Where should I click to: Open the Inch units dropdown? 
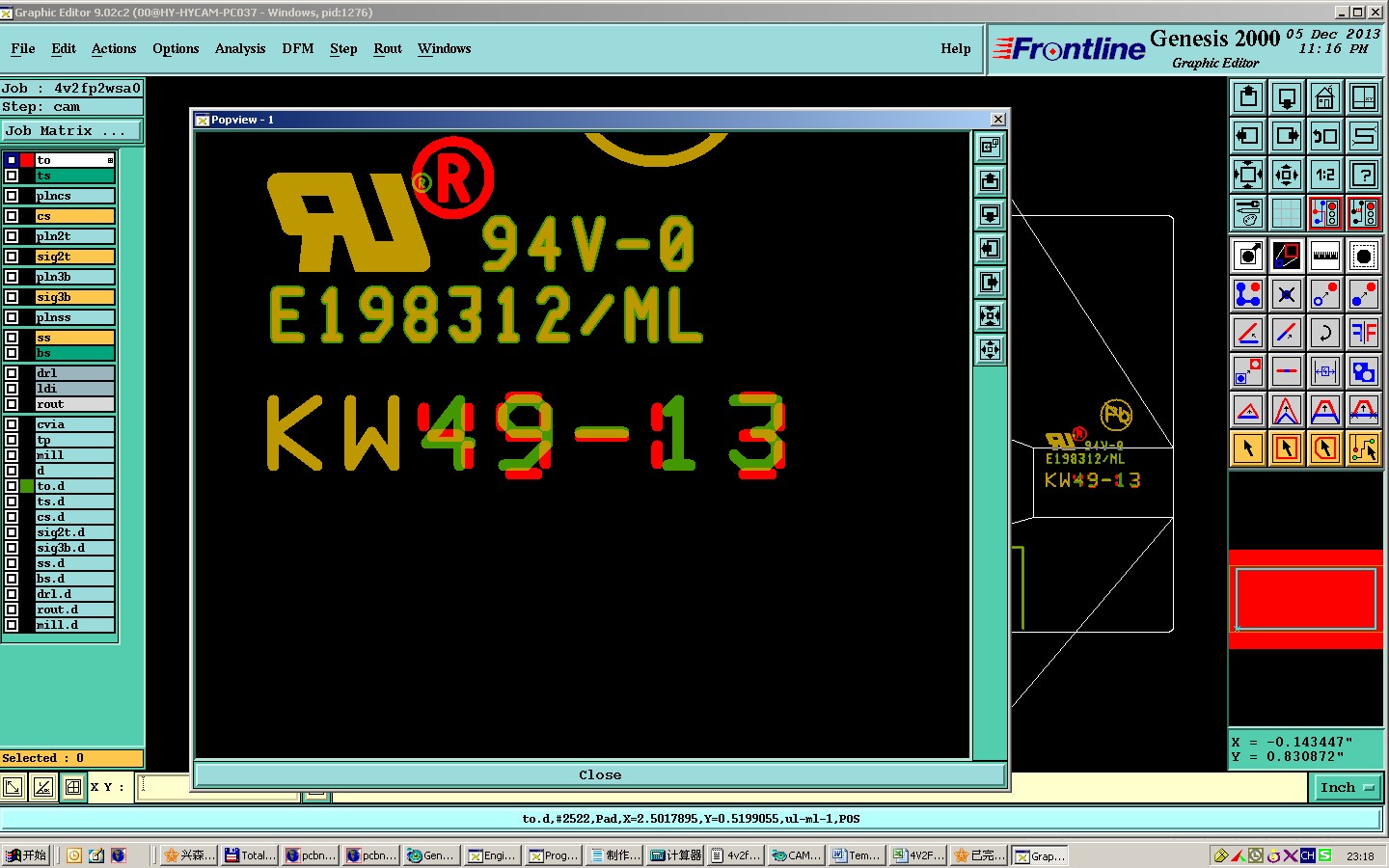(1347, 788)
